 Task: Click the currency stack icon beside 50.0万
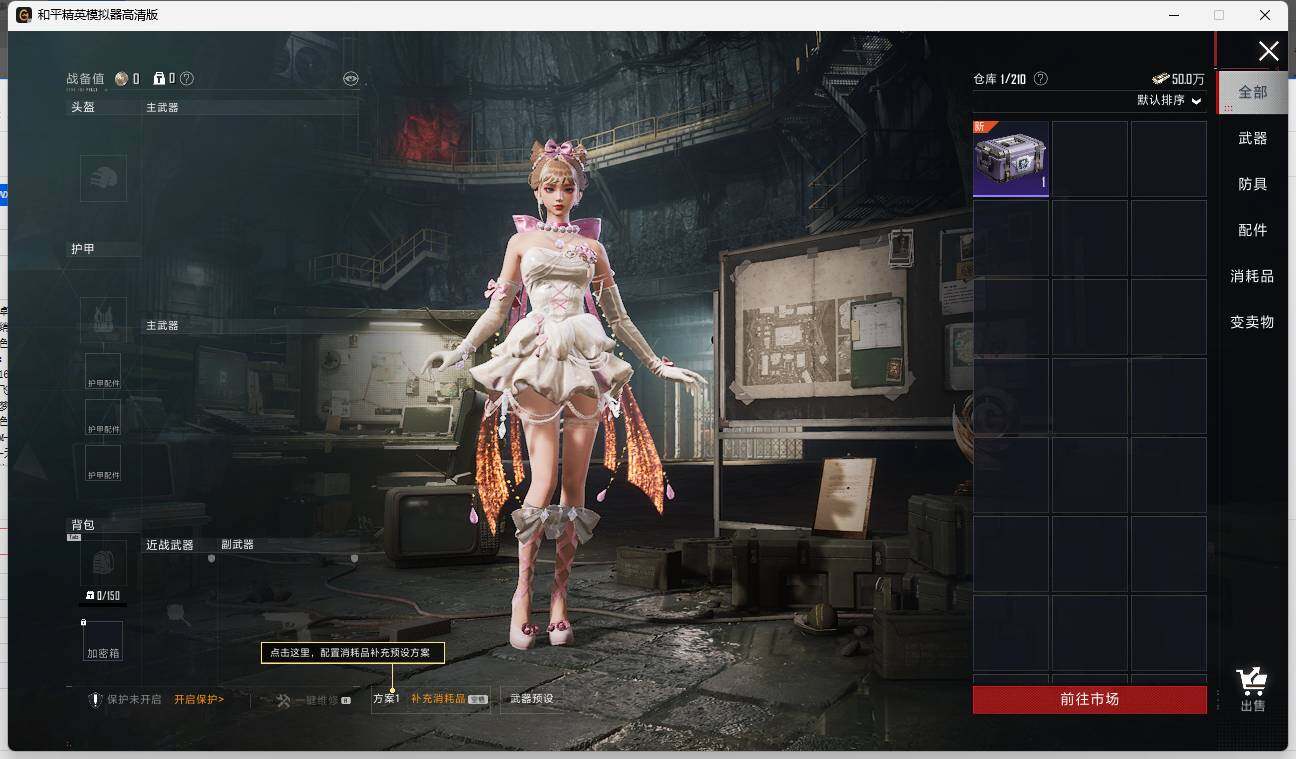tap(1160, 78)
